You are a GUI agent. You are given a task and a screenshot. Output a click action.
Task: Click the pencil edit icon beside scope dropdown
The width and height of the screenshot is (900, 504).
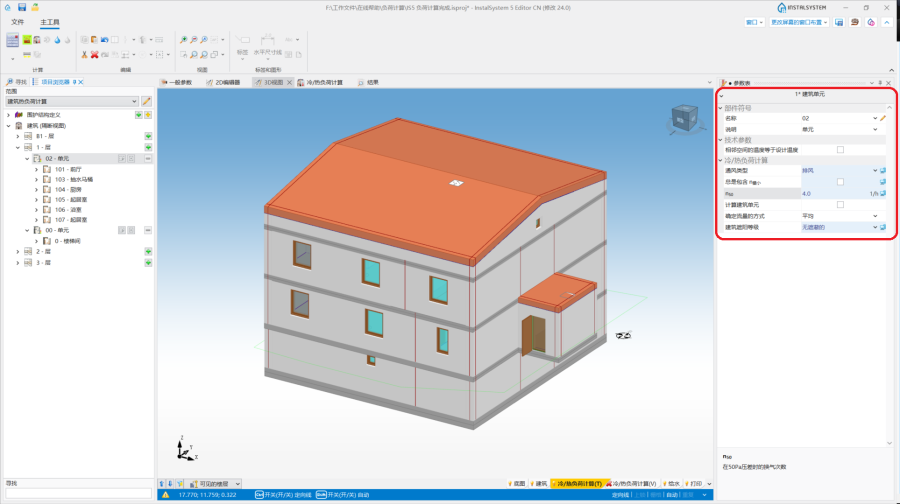pos(147,101)
